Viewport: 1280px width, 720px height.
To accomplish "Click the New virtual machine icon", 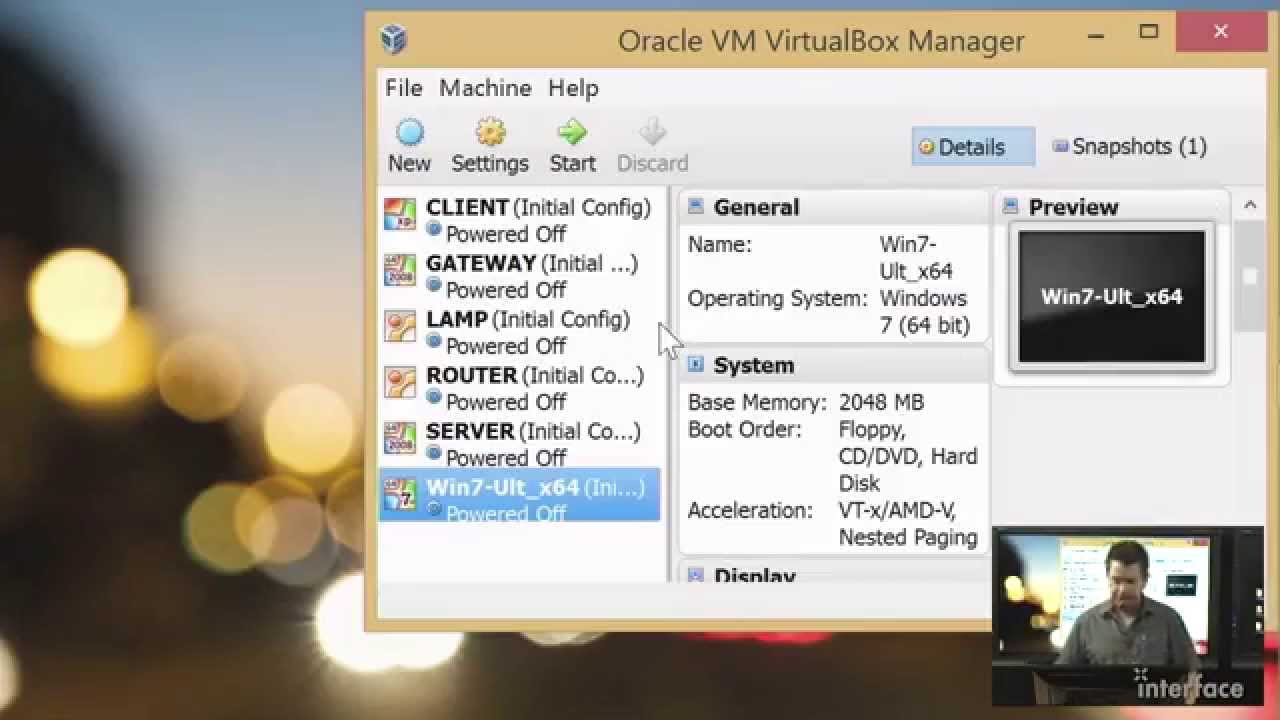I will click(x=410, y=132).
